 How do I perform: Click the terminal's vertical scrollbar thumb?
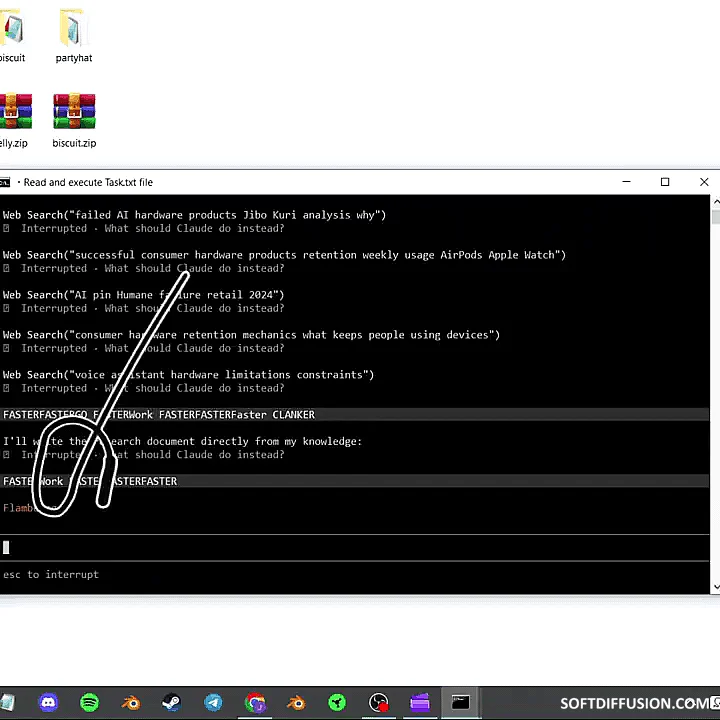click(x=715, y=217)
